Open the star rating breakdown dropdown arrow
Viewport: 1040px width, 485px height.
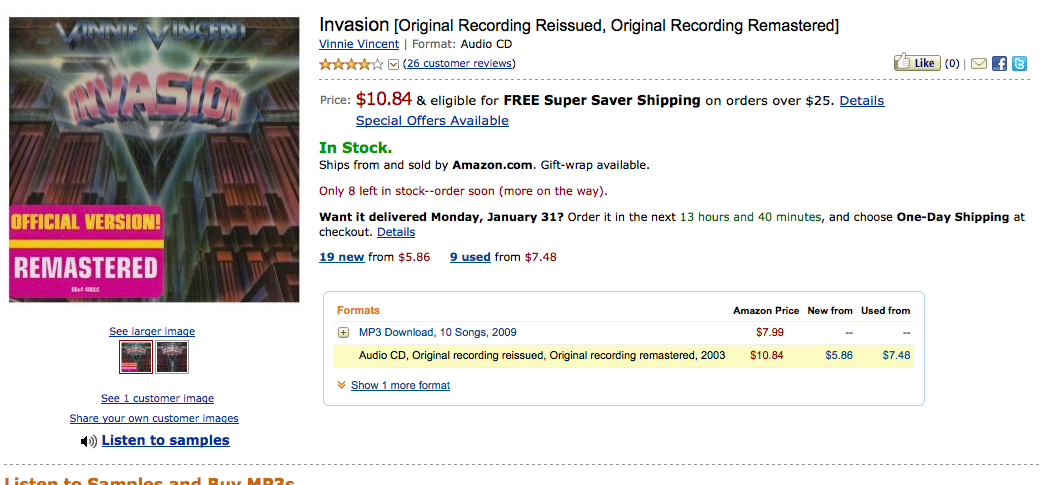393,65
